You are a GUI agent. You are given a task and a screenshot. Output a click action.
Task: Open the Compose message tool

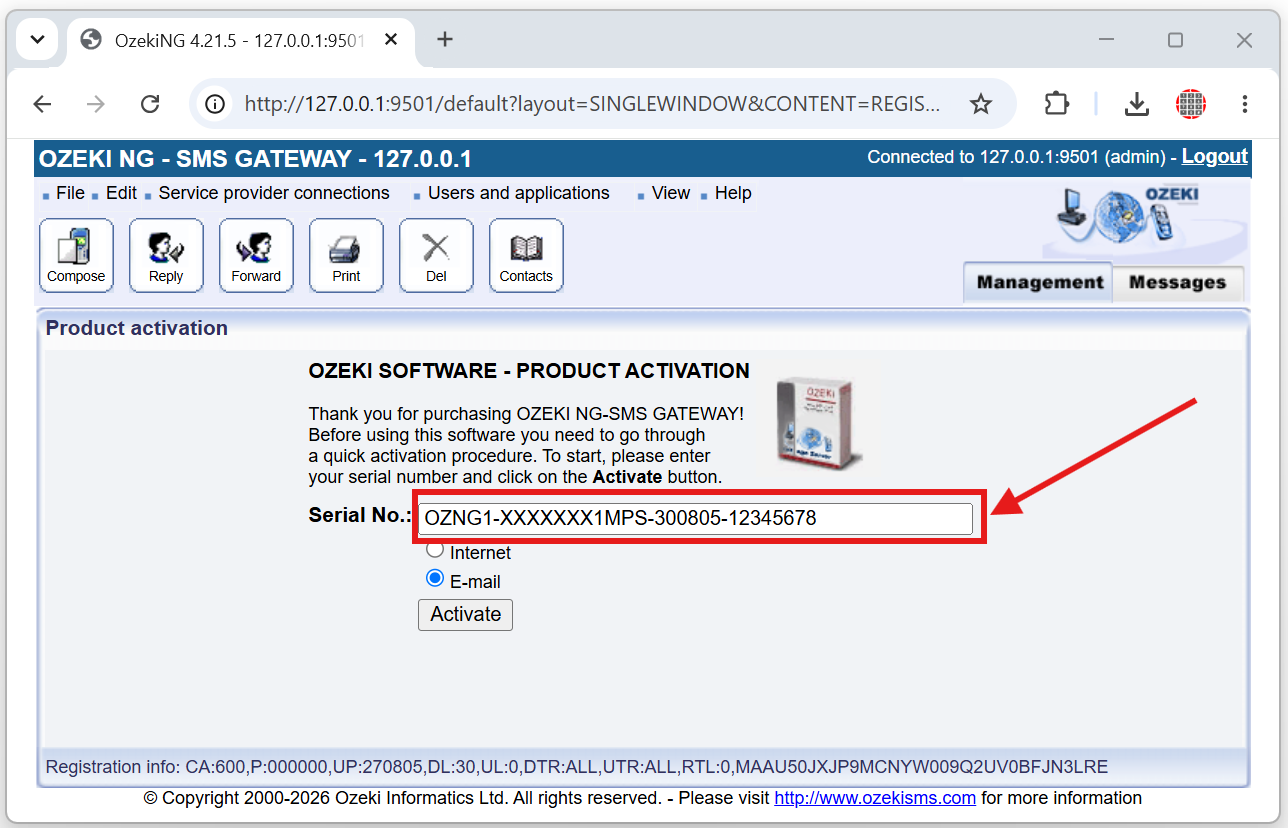[76, 256]
